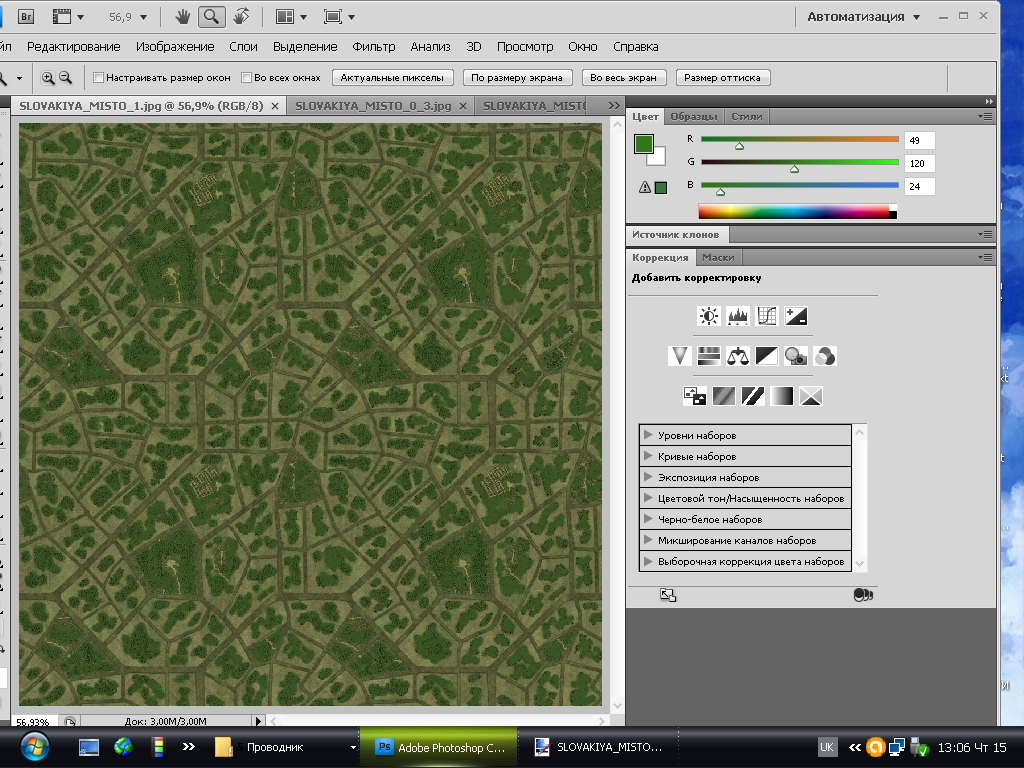Add a Brightness/Contrast adjustment
The height and width of the screenshot is (768, 1024).
point(709,316)
